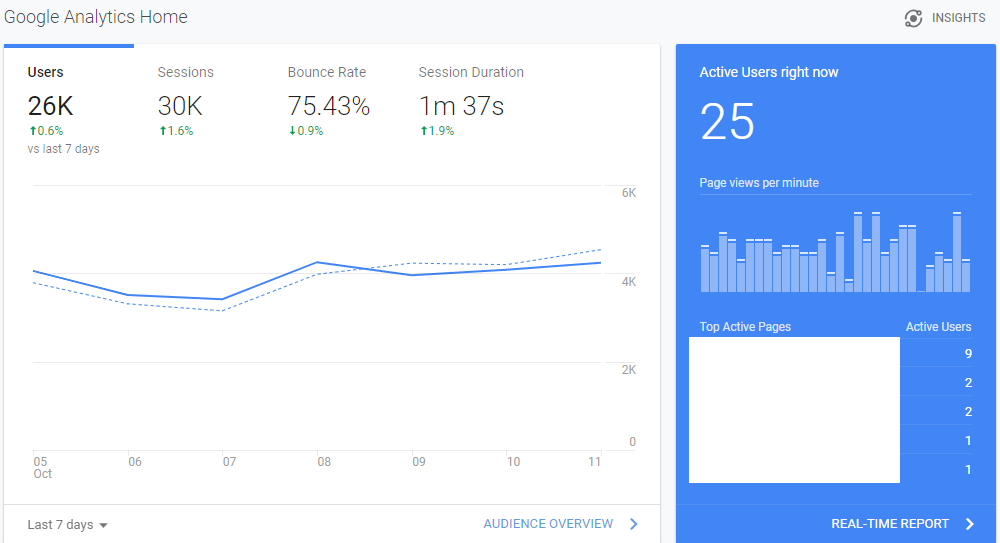Viewport: 1000px width, 543px height.
Task: Open the Insights panel icon
Action: click(913, 19)
